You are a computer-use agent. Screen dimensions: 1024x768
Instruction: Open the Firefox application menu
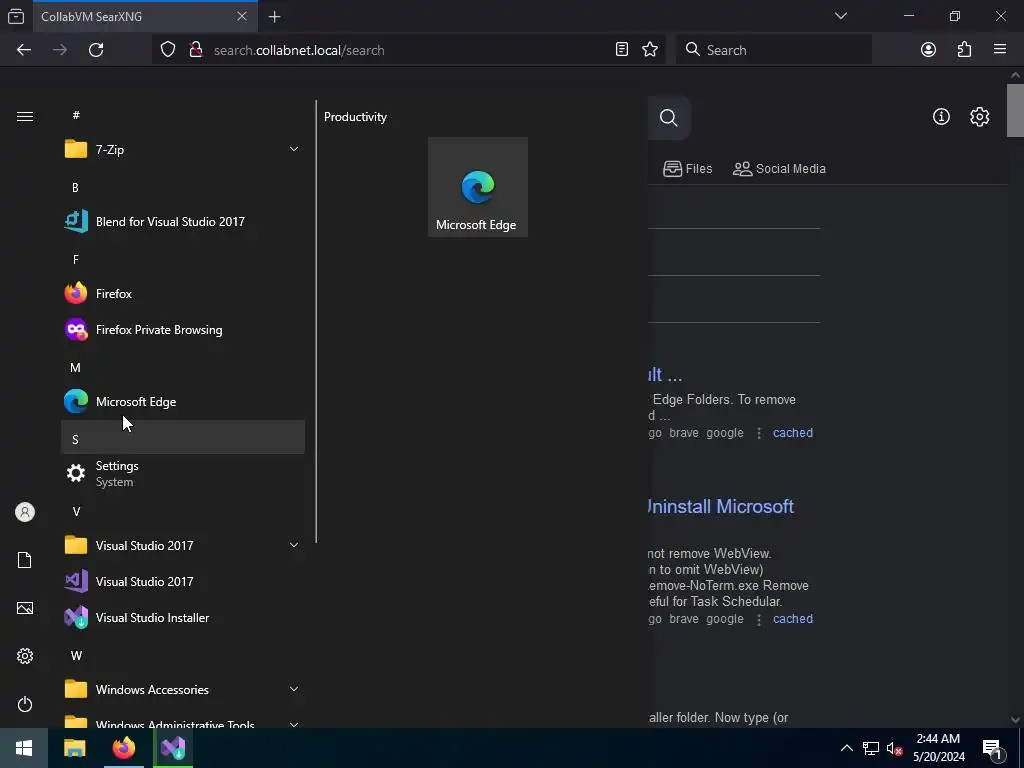(x=1000, y=49)
